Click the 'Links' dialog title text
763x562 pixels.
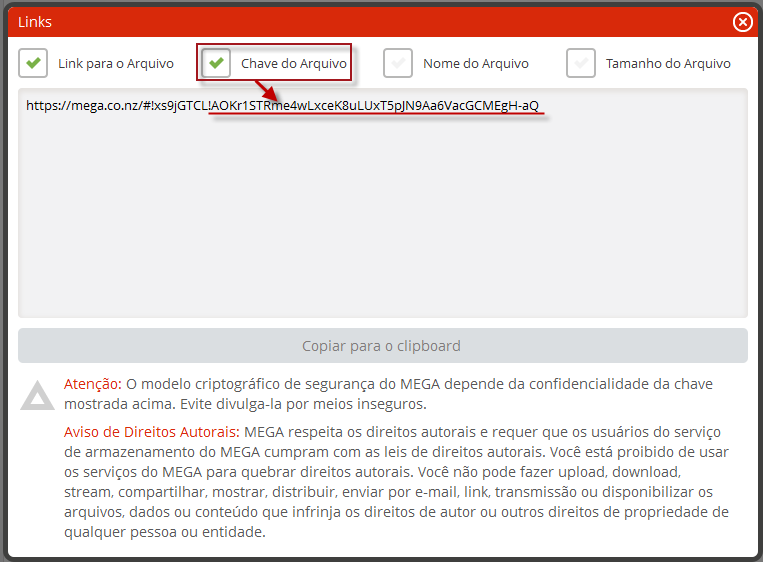35,22
